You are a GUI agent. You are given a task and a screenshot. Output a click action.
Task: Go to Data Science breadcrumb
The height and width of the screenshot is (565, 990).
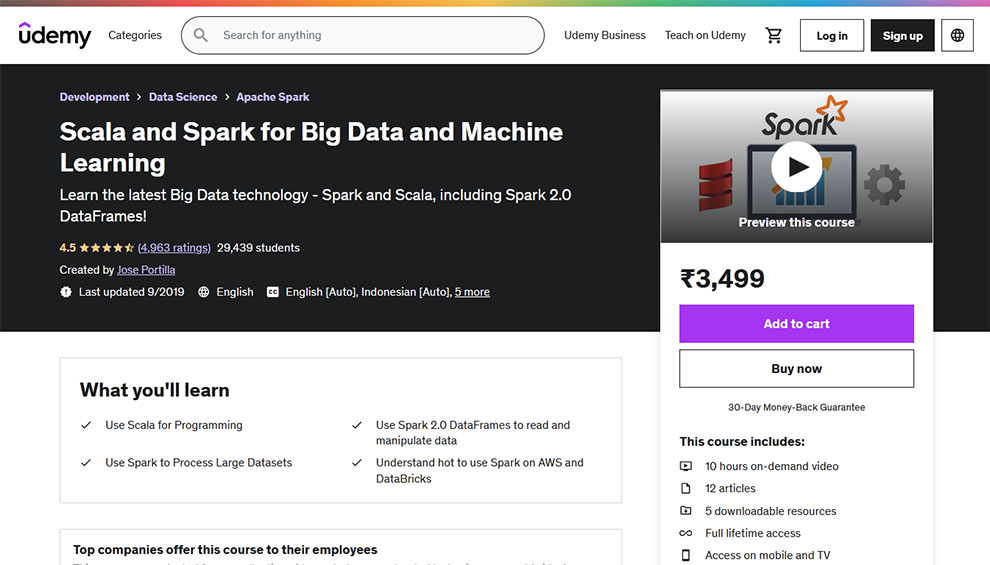click(183, 97)
